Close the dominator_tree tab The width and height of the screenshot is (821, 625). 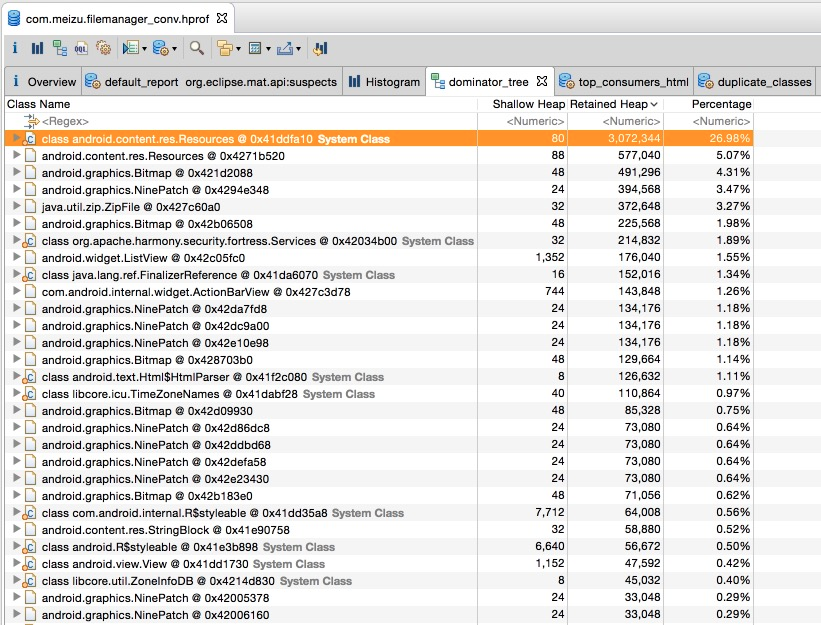click(542, 81)
